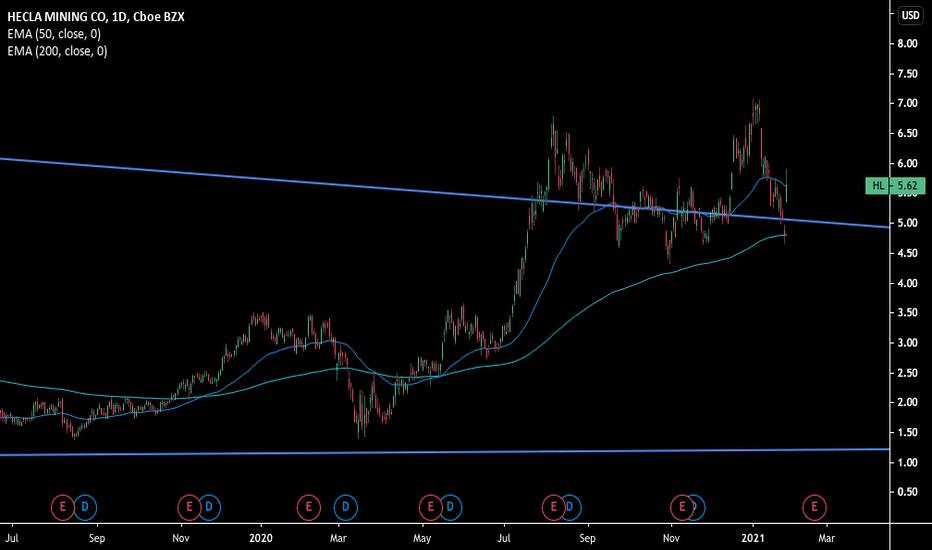The width and height of the screenshot is (932, 550).
Task: Open the USD currency selector
Action: point(910,15)
